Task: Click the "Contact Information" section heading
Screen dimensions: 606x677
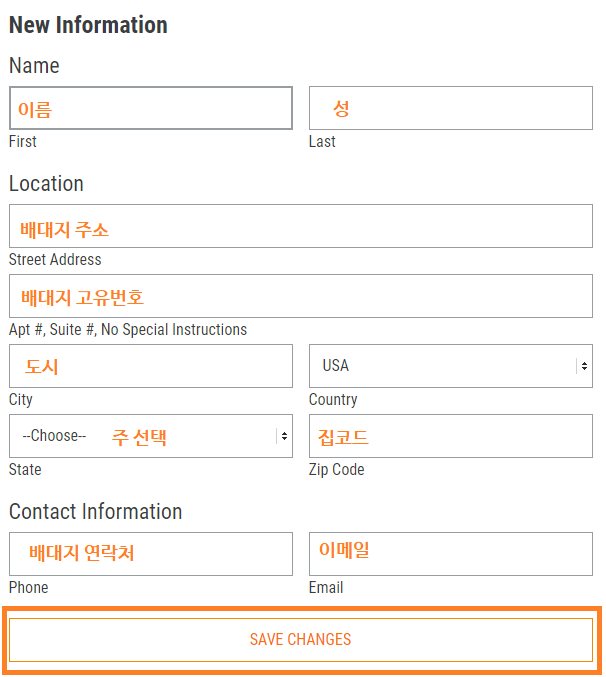Action: point(95,512)
